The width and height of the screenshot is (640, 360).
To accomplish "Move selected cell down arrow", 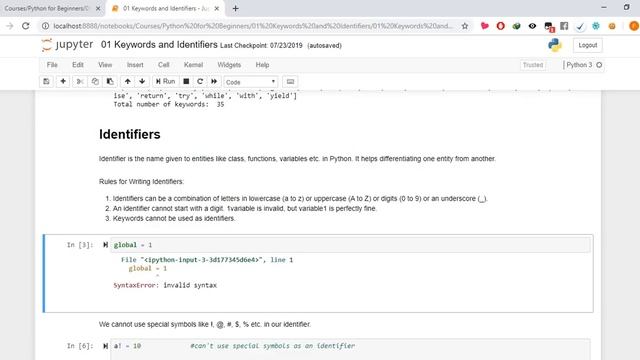I will [142, 82].
